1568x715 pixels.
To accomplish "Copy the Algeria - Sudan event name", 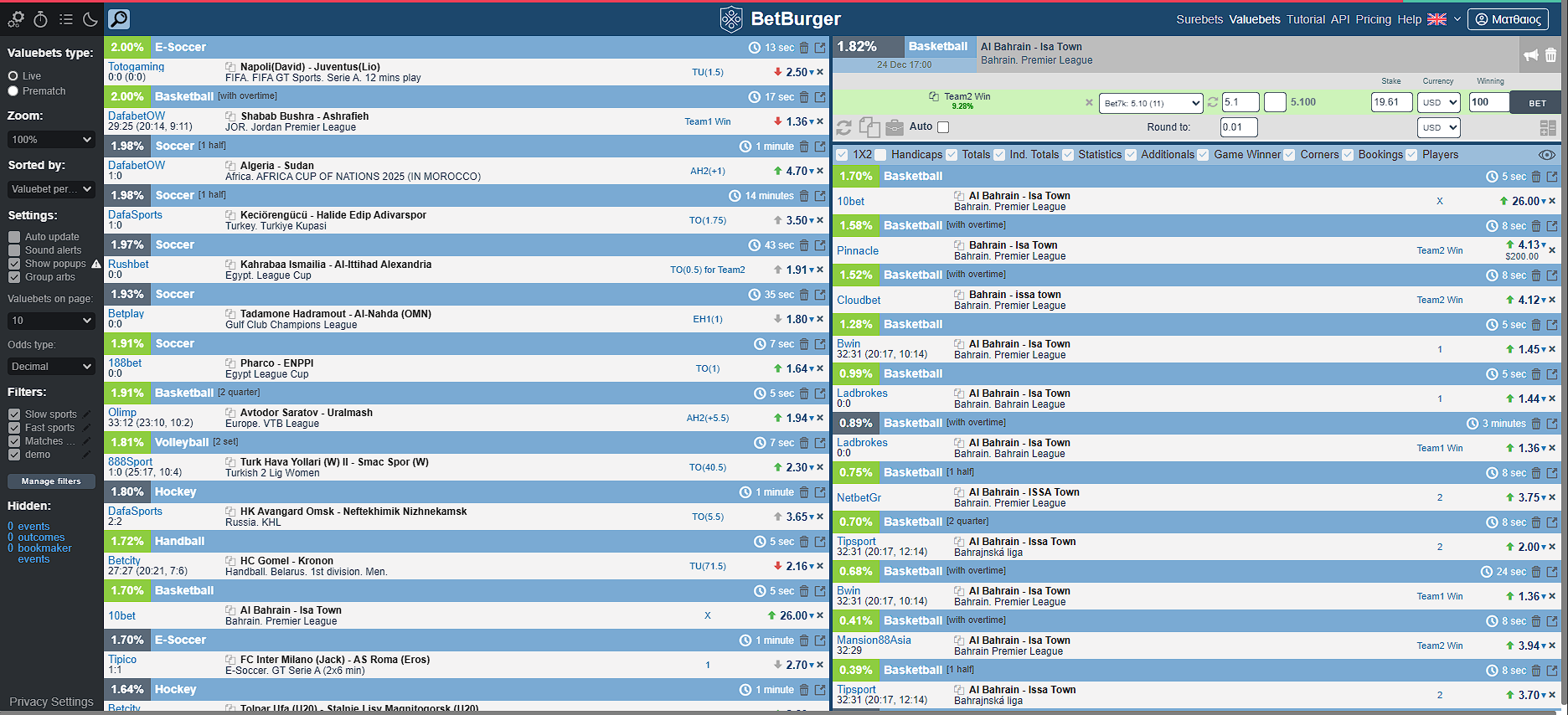I will [230, 166].
